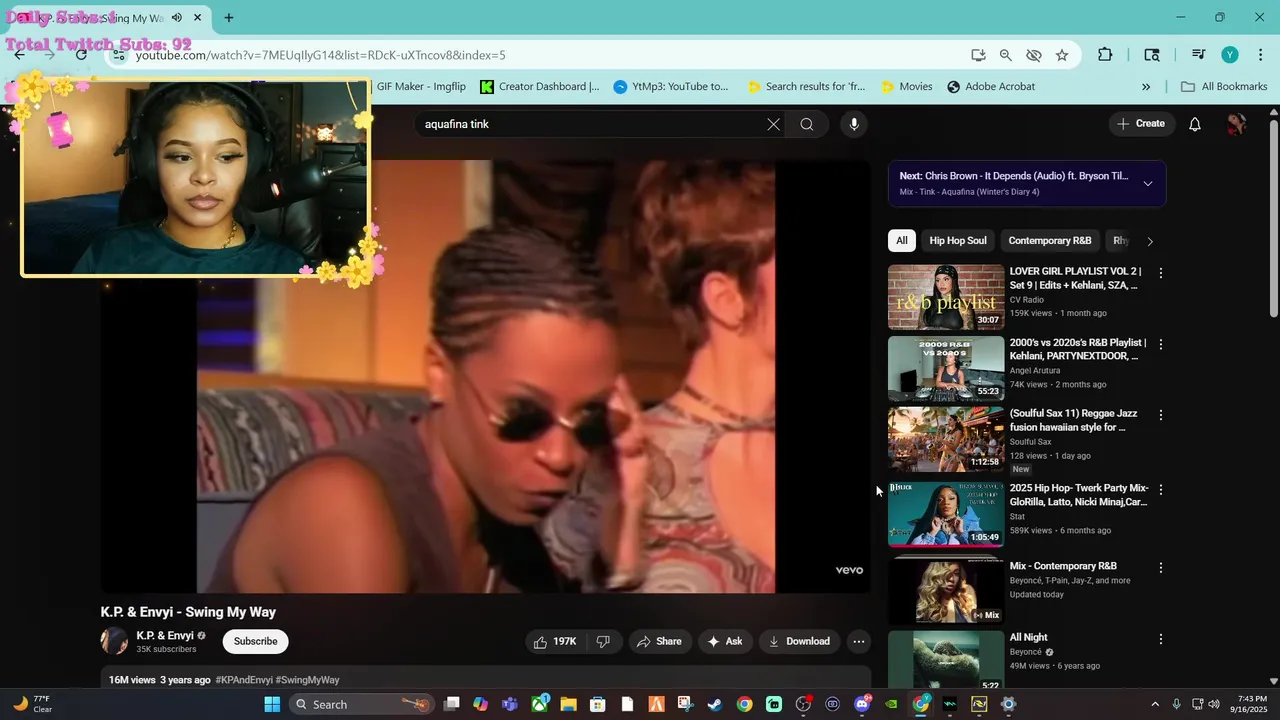This screenshot has width=1280, height=720.
Task: Like the video with thumbs up
Action: click(554, 641)
